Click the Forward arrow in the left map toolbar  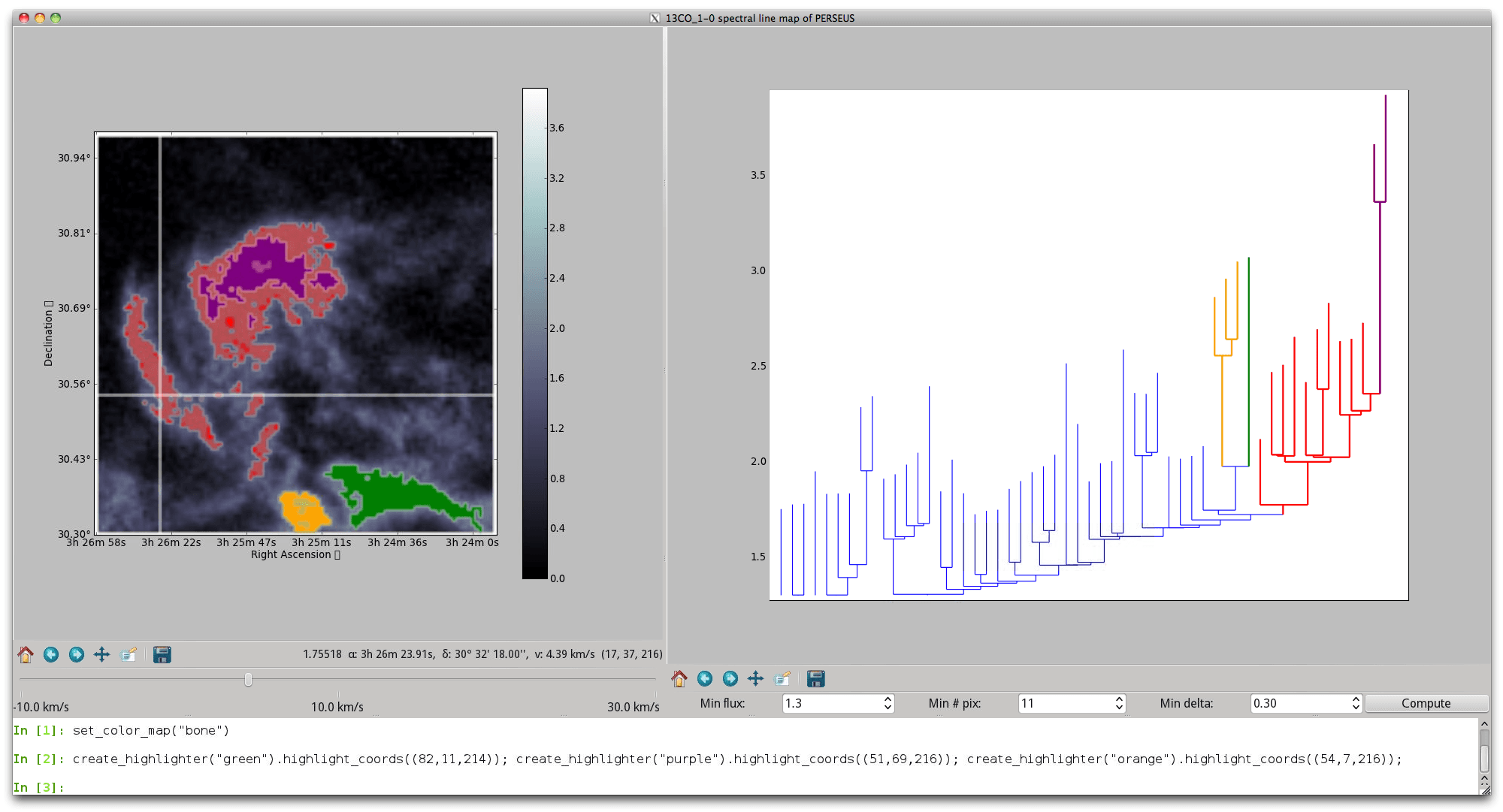coord(77,654)
